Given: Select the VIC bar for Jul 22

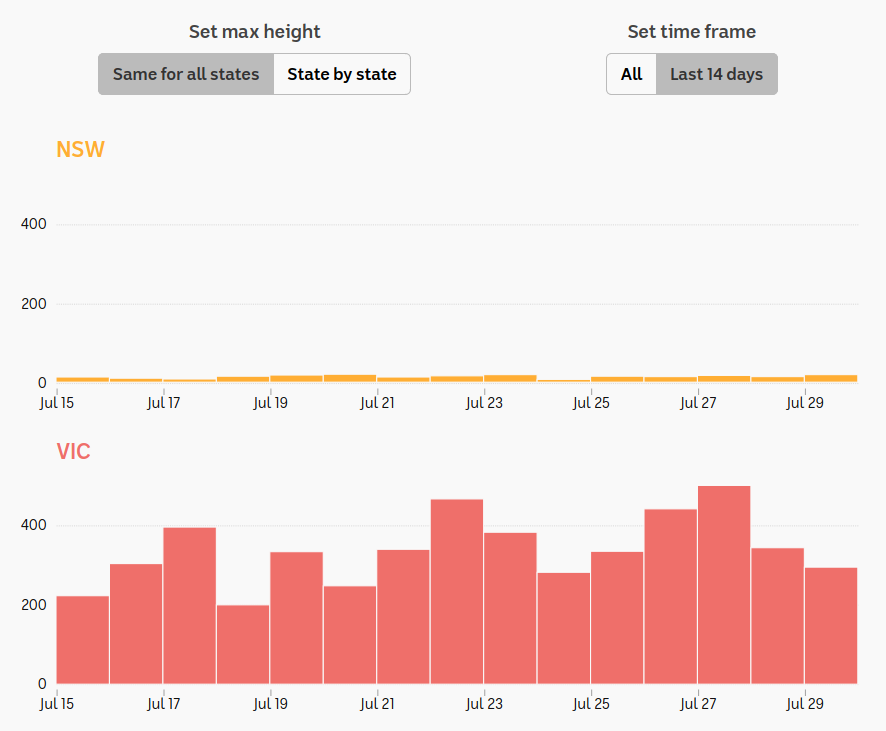Looking at the screenshot, I should (457, 591).
